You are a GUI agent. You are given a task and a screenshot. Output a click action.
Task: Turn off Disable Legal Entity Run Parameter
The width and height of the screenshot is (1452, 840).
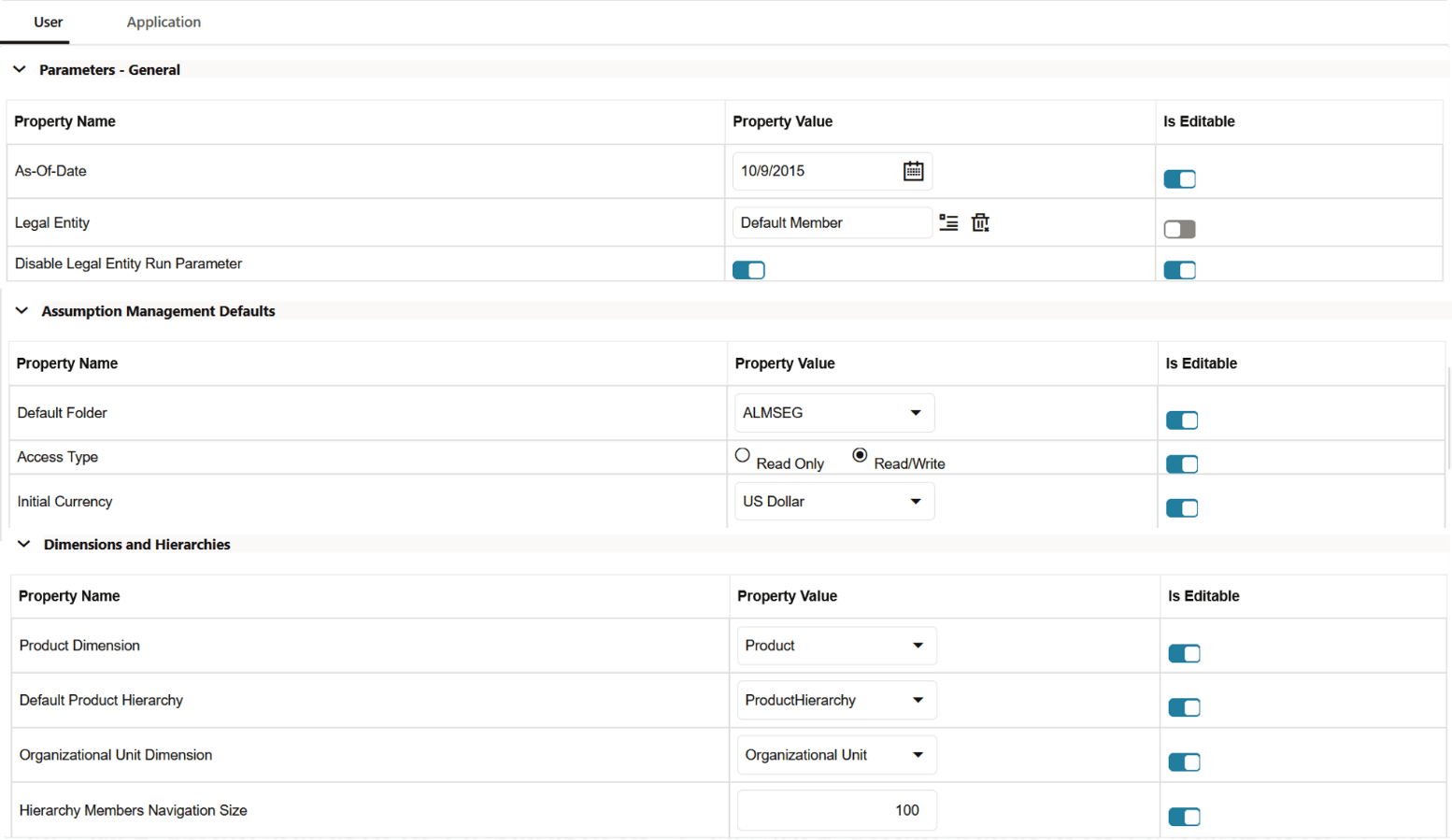(x=748, y=269)
